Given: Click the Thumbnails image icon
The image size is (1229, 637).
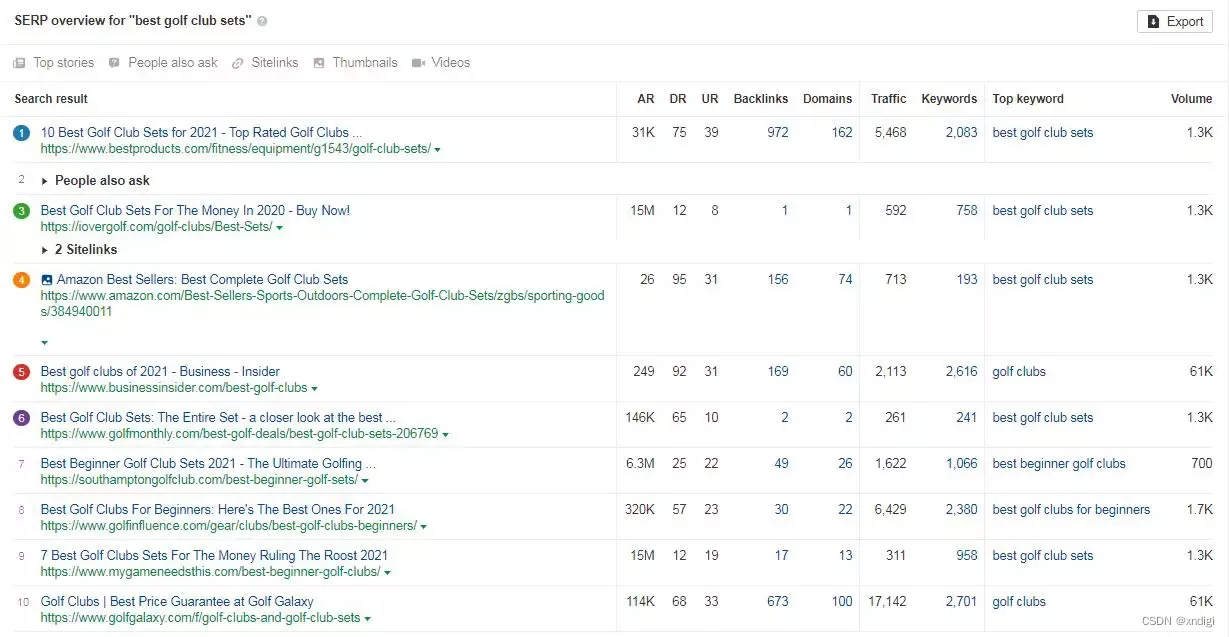Looking at the screenshot, I should pyautogui.click(x=319, y=63).
